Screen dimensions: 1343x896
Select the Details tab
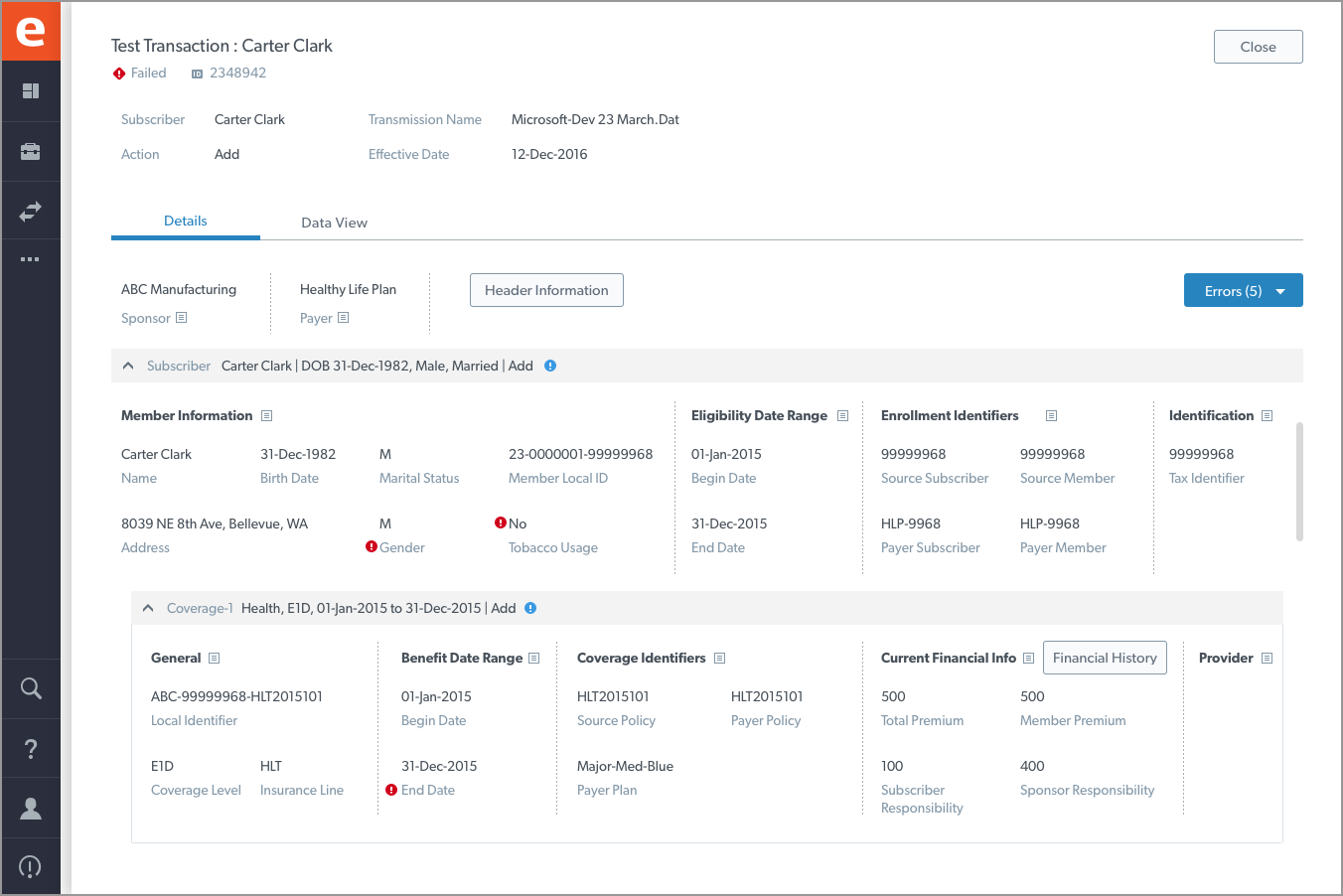coord(186,222)
